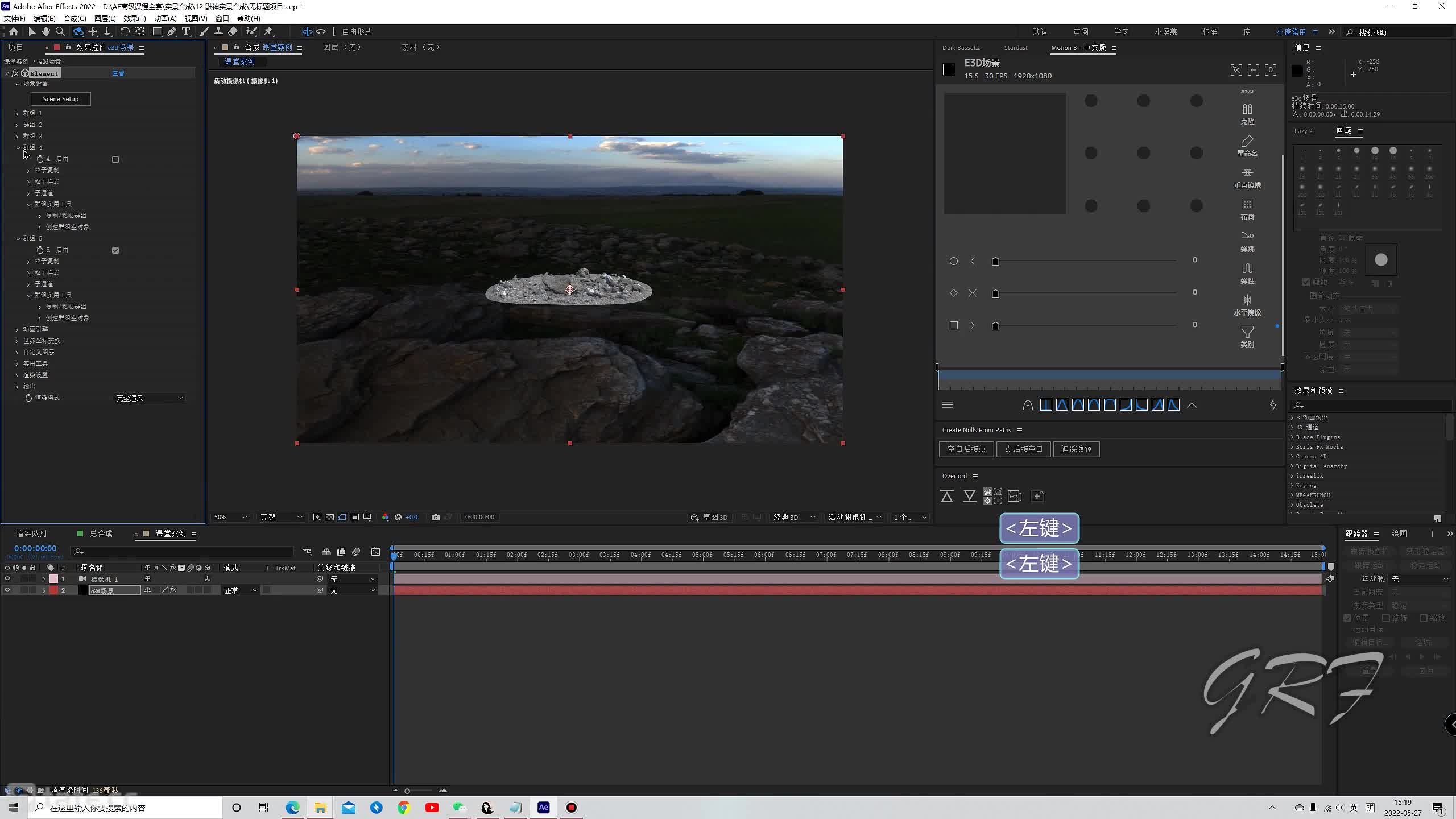Switch to the 渲染队列 tab
1456x819 pixels.
point(31,533)
